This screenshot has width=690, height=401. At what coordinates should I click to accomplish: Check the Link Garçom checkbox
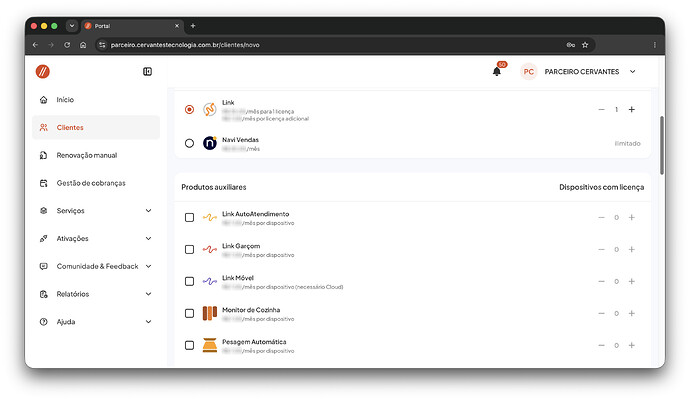tap(189, 250)
